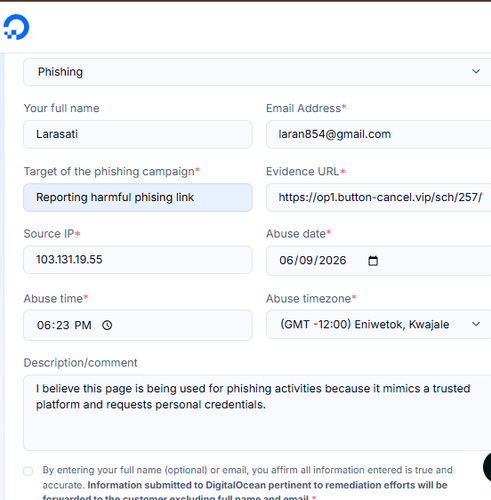Click the Abuse timezone label text

[x=308, y=299]
